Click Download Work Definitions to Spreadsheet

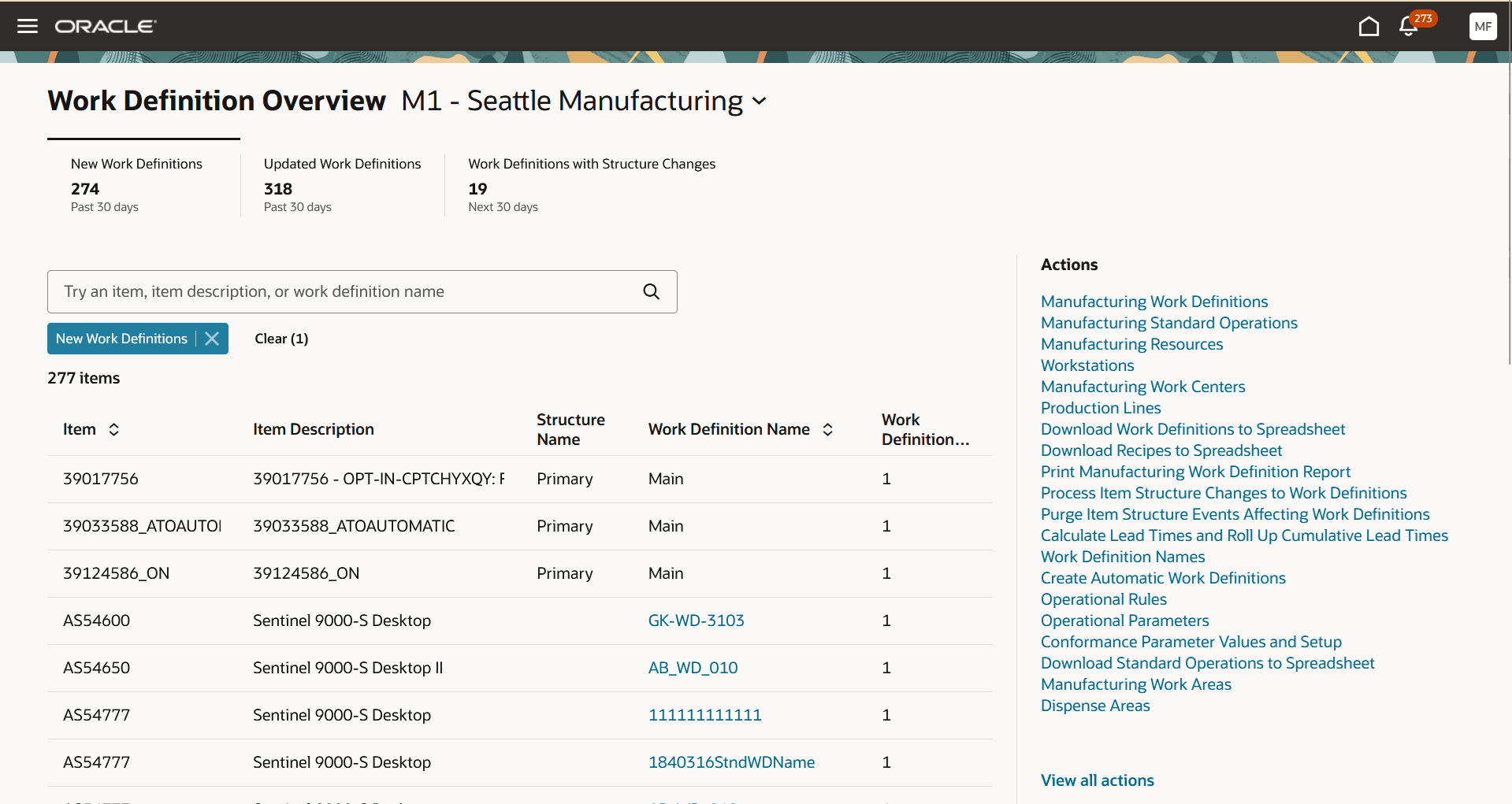[1193, 429]
